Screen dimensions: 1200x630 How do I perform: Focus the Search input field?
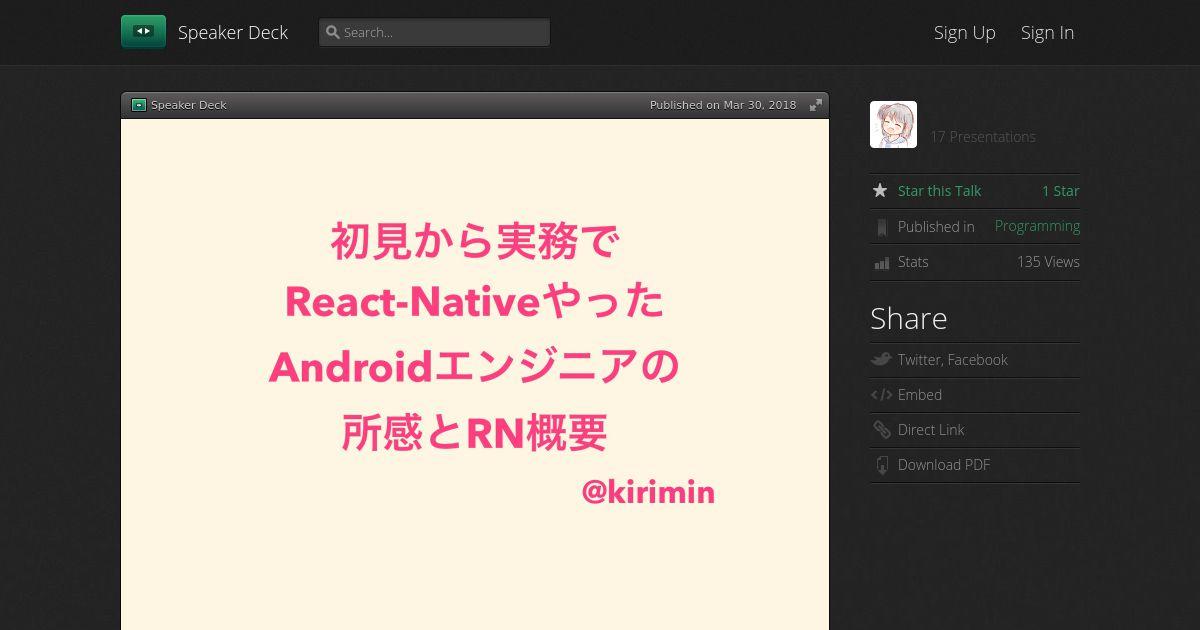pyautogui.click(x=434, y=32)
